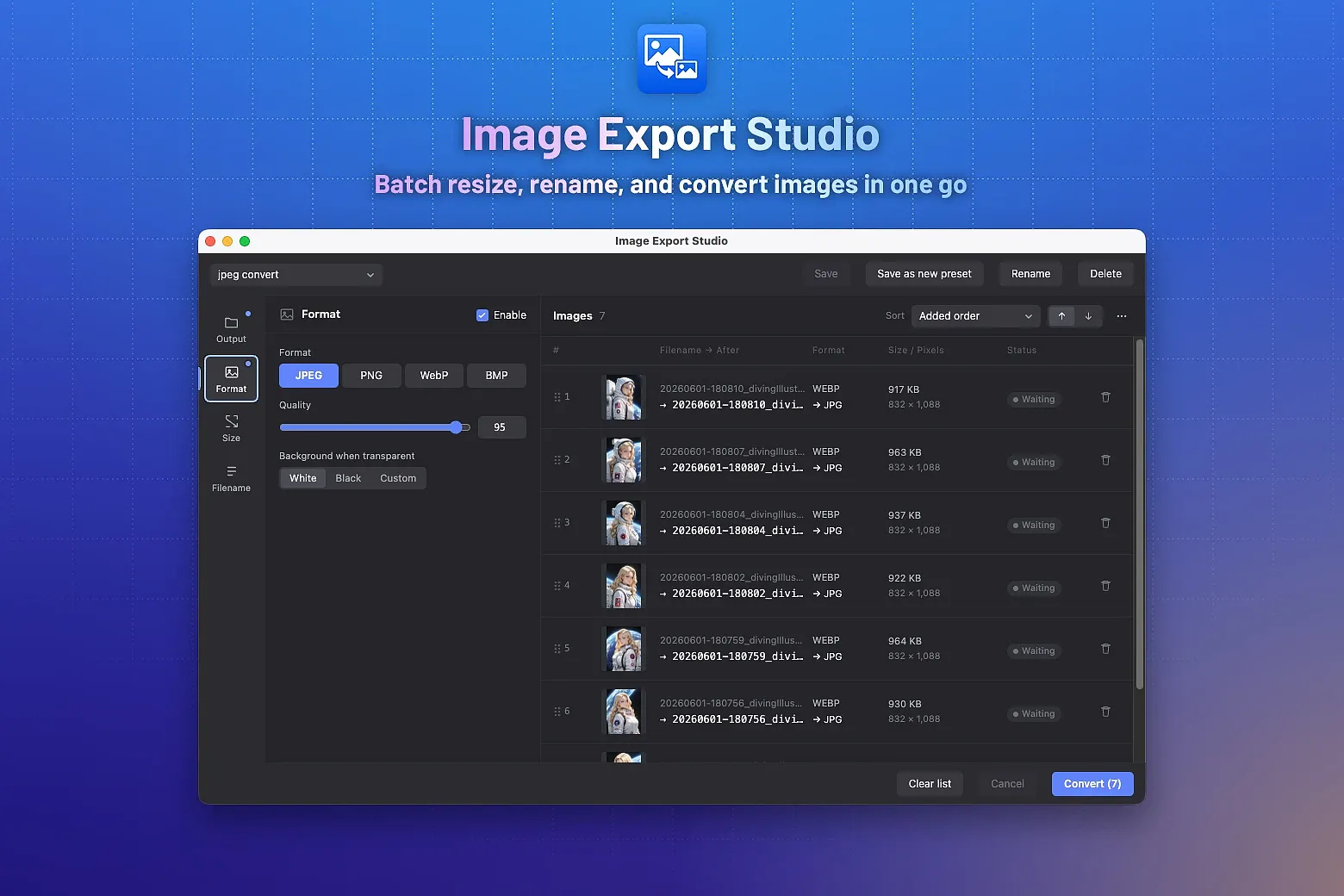Image resolution: width=1344 pixels, height=896 pixels.
Task: Click the Quality slider handle
Action: (x=456, y=427)
